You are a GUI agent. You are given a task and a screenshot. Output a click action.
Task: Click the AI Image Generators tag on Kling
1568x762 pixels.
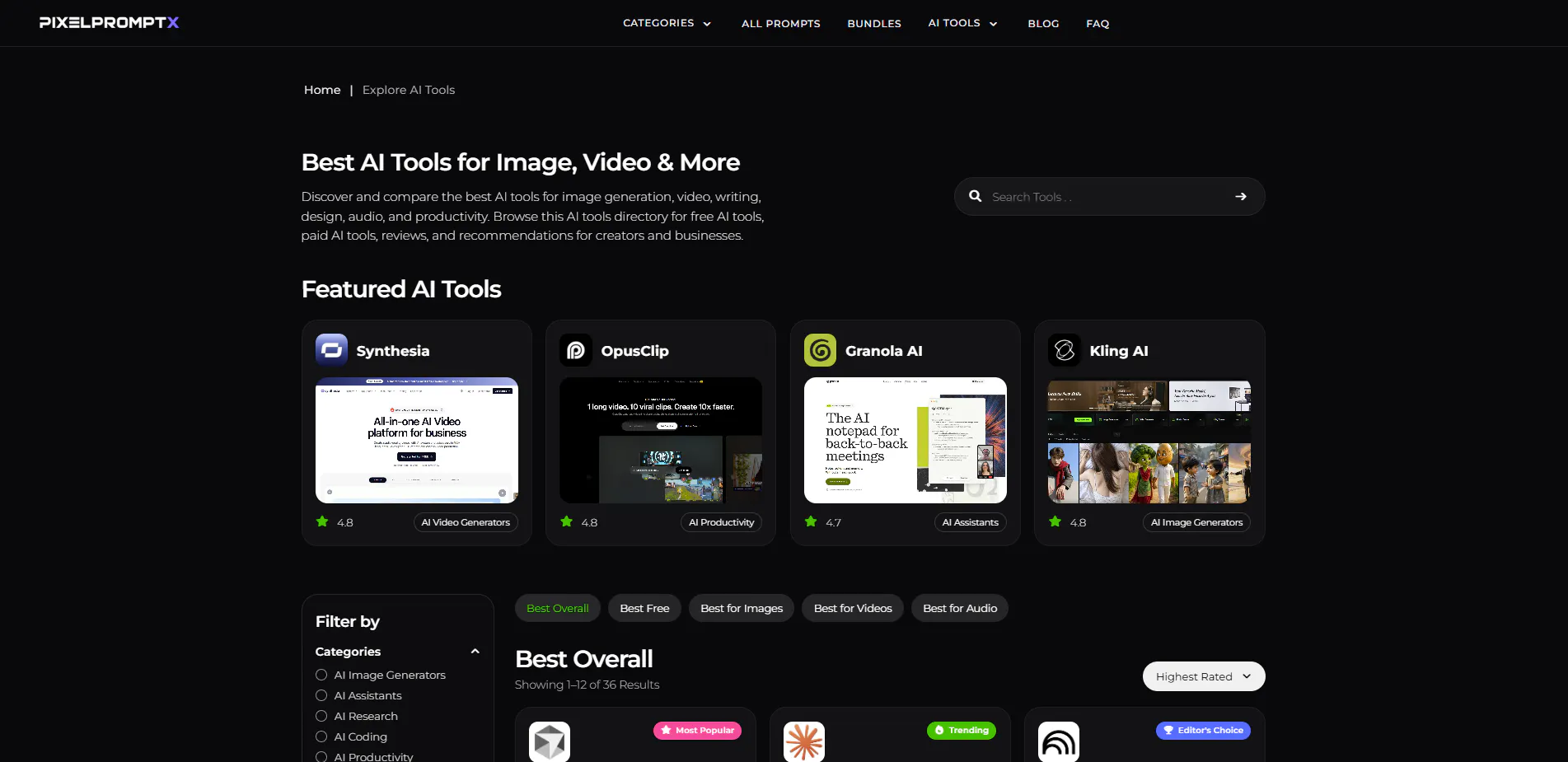coord(1196,522)
